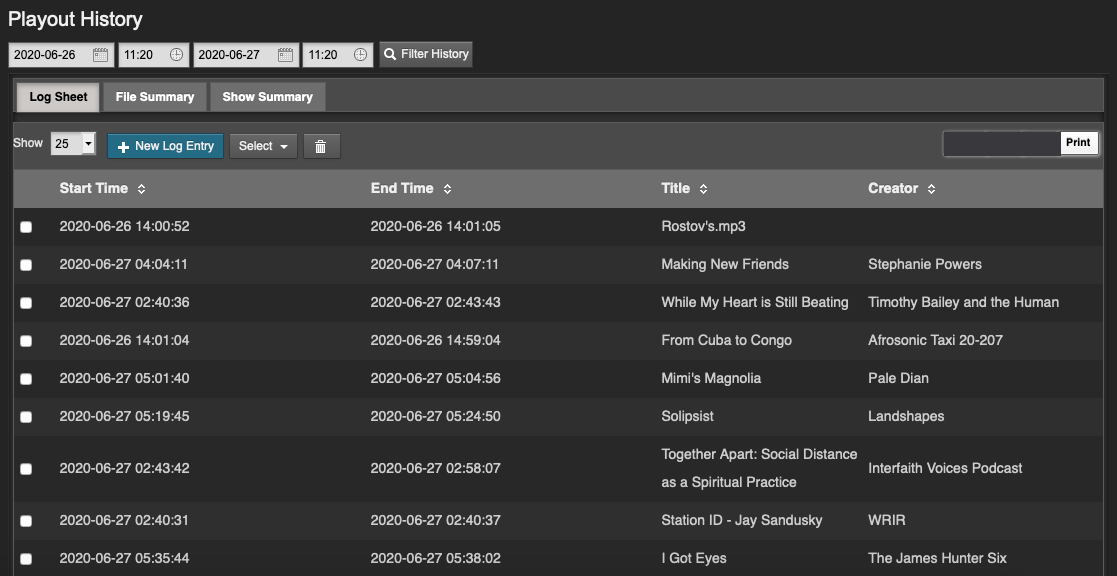Click the clock icon in start time field
Viewport: 1117px width, 576px height.
click(177, 55)
